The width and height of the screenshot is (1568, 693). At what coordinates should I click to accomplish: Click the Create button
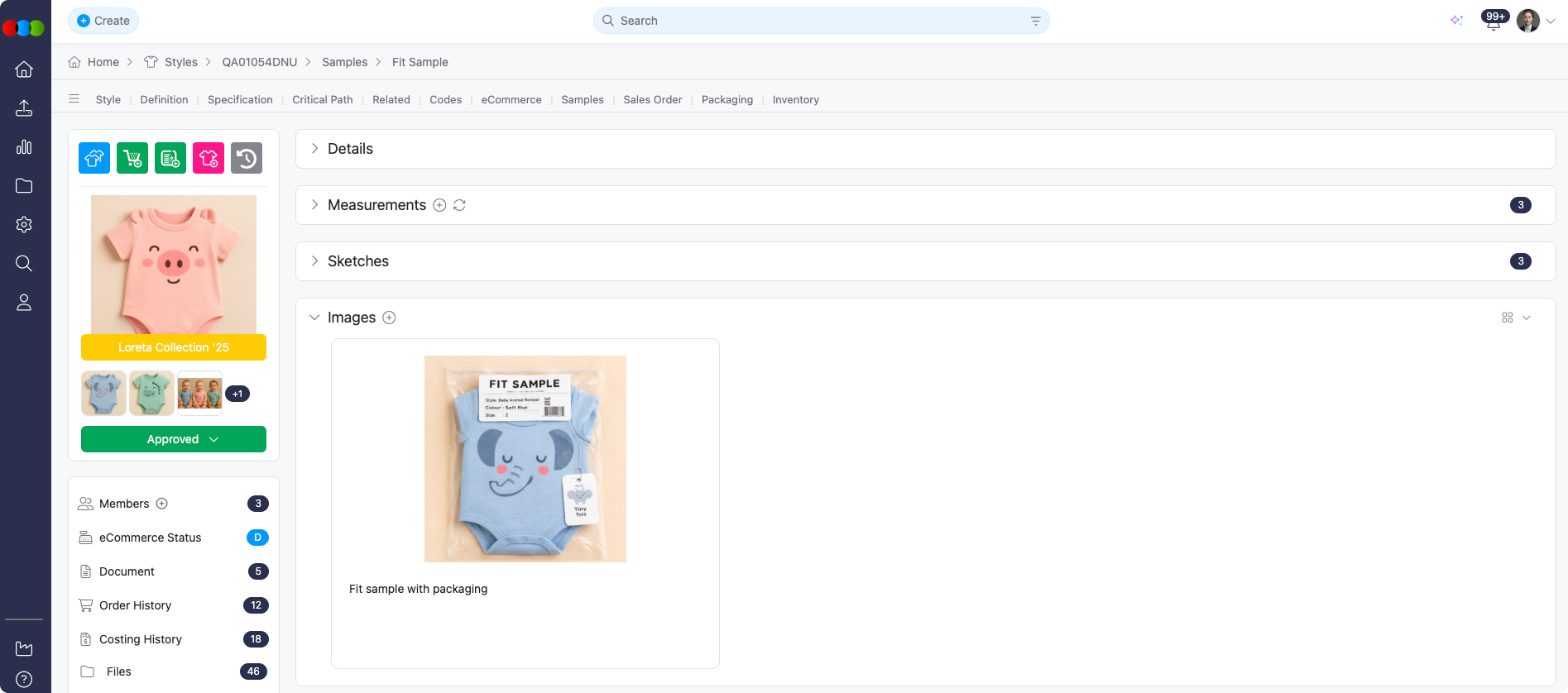[x=103, y=21]
